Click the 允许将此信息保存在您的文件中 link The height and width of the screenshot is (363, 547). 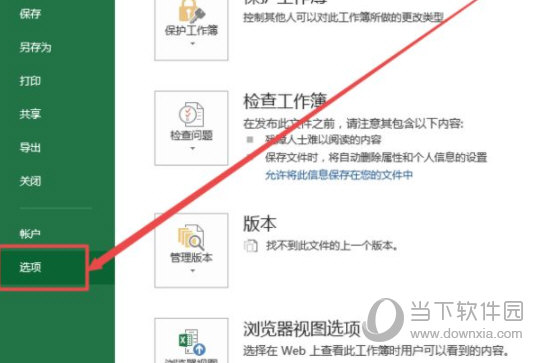click(339, 175)
